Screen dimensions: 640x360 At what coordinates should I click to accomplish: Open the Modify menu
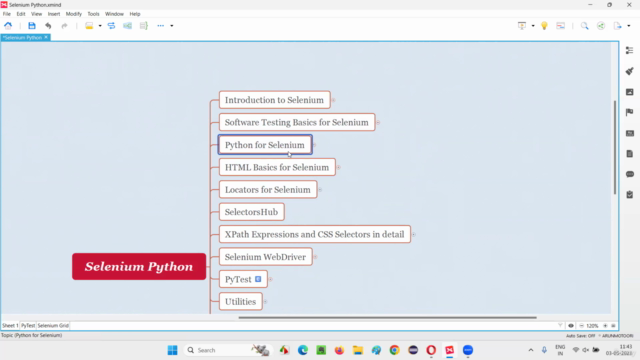click(x=73, y=14)
